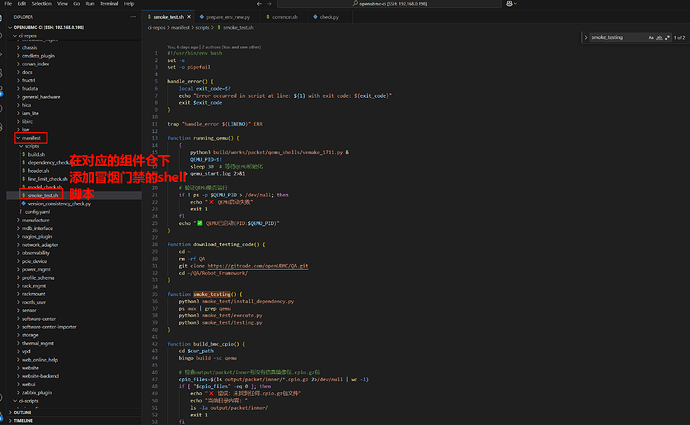The width and height of the screenshot is (690, 425).
Task: Switch to the check.py tab
Action: tap(329, 17)
